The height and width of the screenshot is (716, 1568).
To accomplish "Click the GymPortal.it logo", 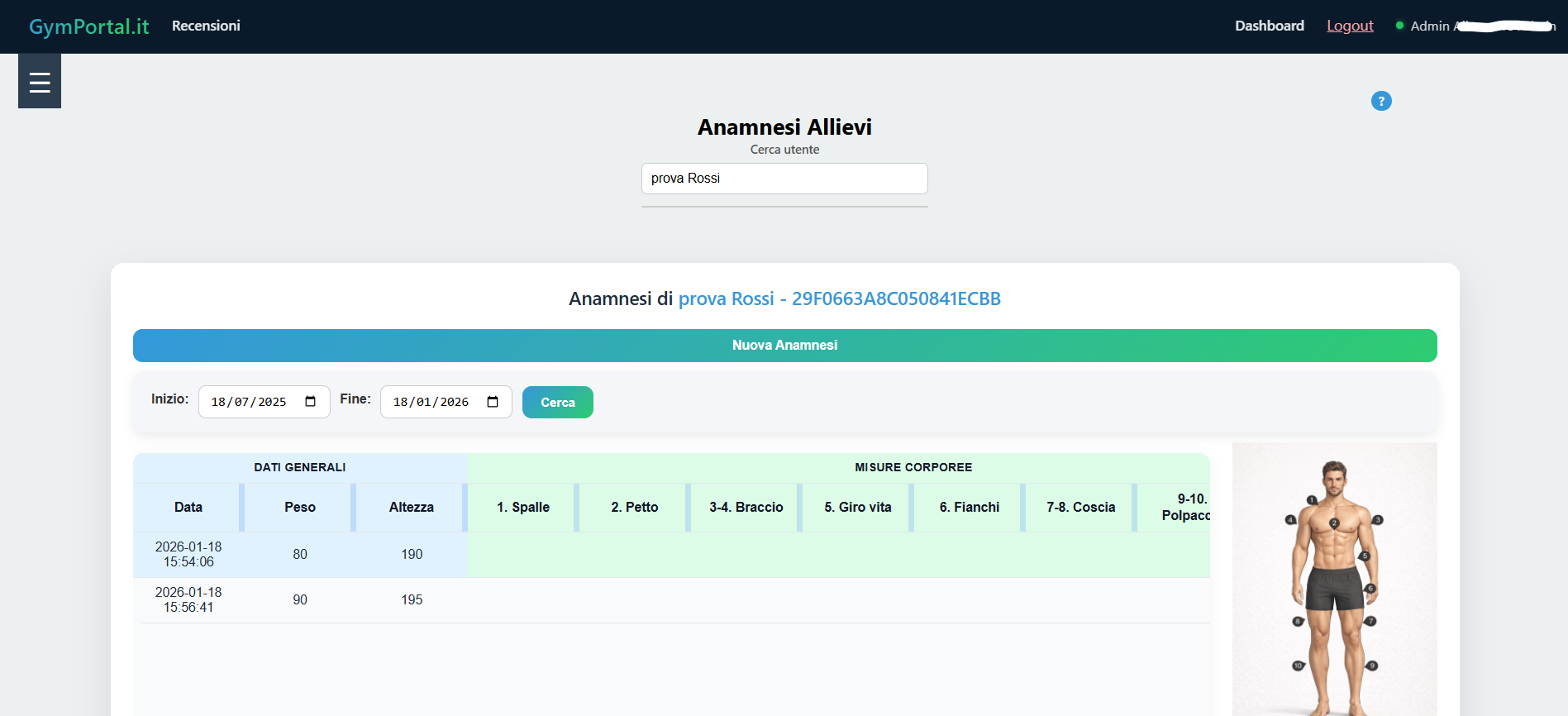I will 88,26.
